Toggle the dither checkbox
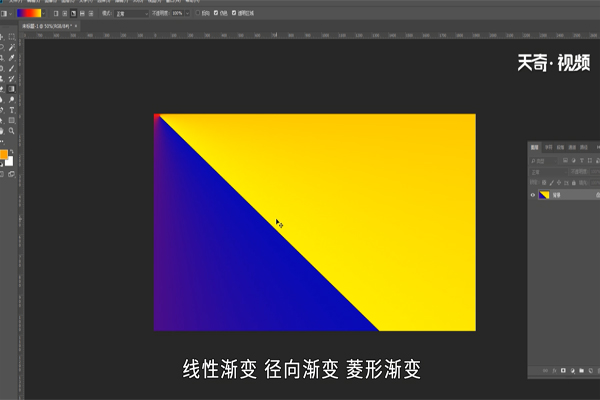The height and width of the screenshot is (400, 600). (x=216, y=13)
